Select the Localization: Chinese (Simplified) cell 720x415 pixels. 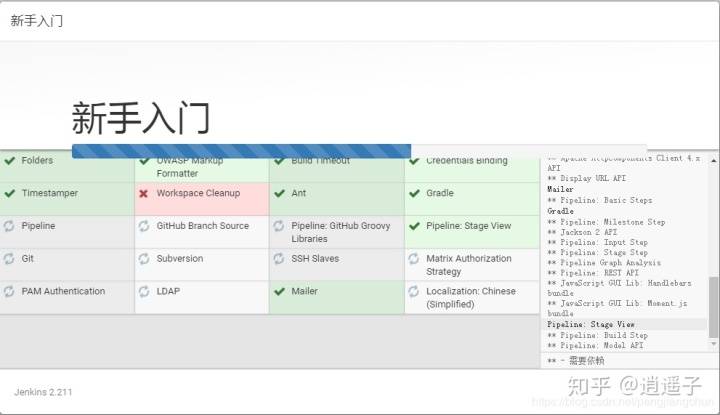point(472,297)
